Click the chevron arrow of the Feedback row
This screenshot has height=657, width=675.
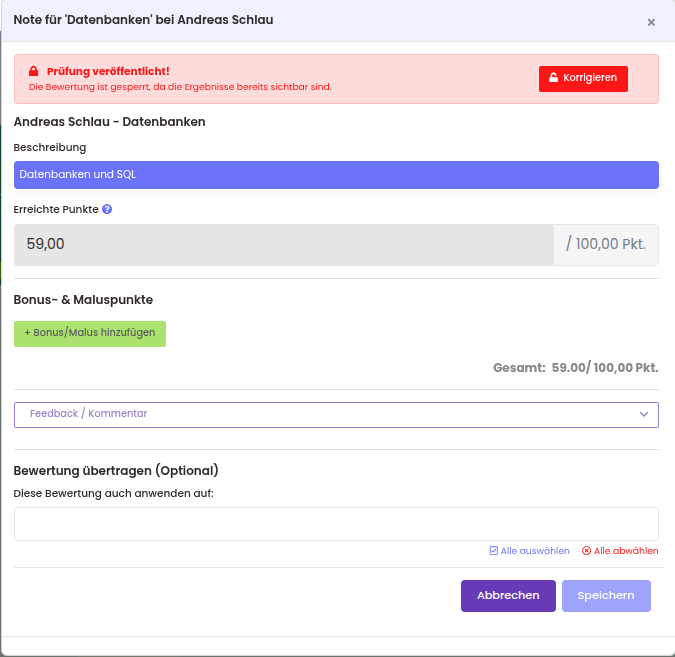[644, 414]
